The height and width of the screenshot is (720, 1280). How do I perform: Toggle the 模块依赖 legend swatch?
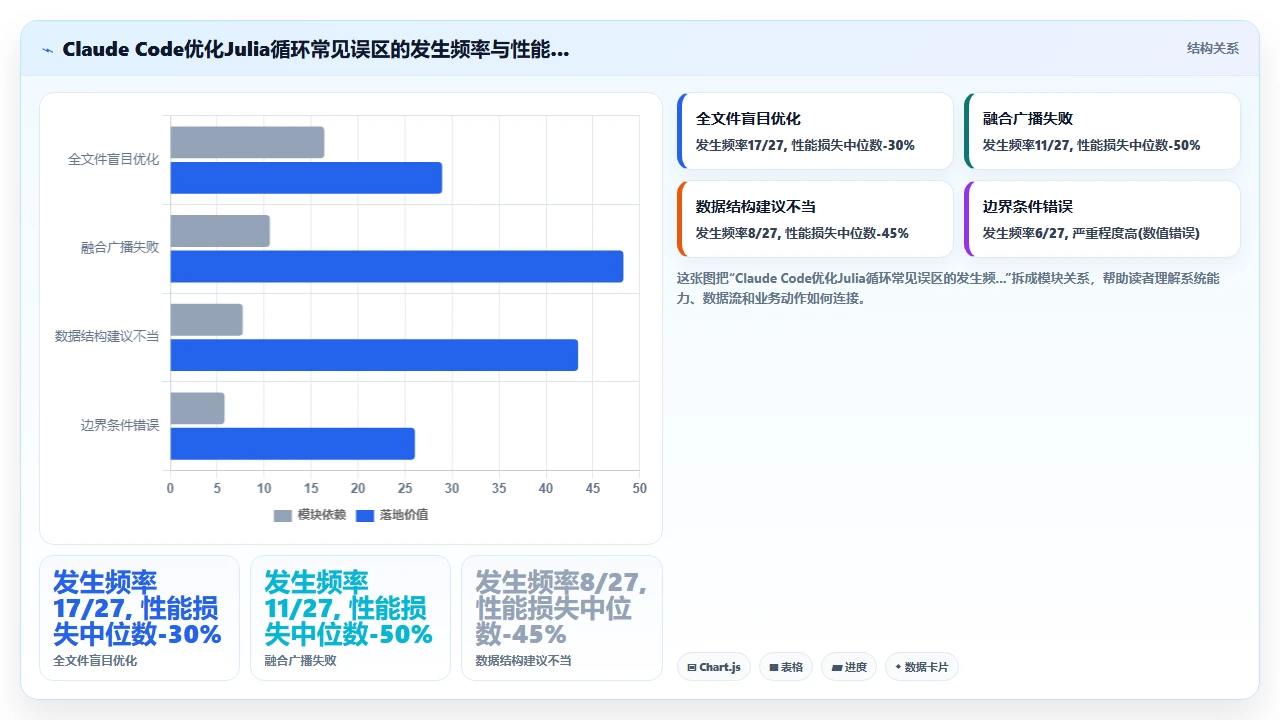[283, 515]
